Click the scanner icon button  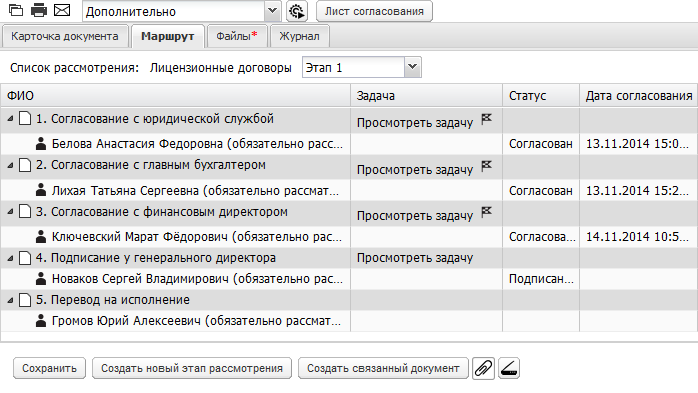(x=509, y=369)
